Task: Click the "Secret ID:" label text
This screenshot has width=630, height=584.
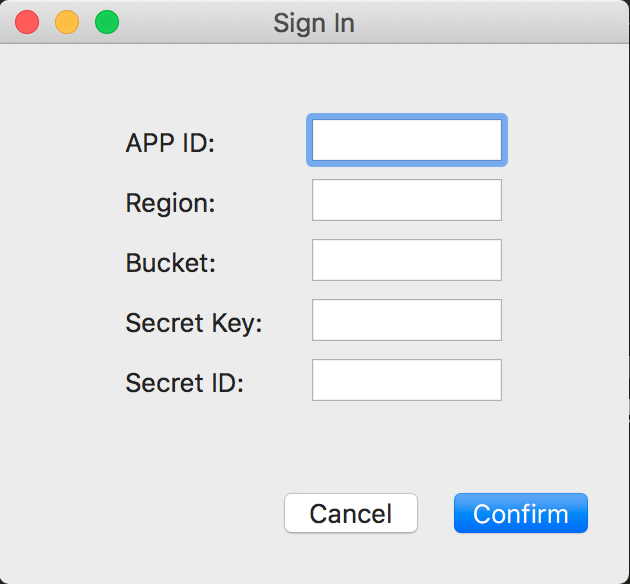Action: click(x=184, y=383)
